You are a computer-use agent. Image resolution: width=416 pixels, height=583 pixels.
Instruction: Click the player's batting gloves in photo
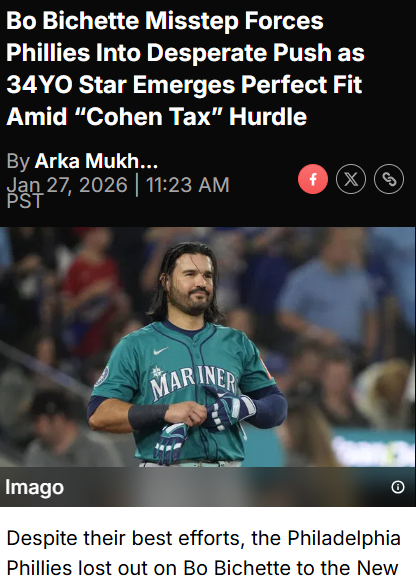204,424
